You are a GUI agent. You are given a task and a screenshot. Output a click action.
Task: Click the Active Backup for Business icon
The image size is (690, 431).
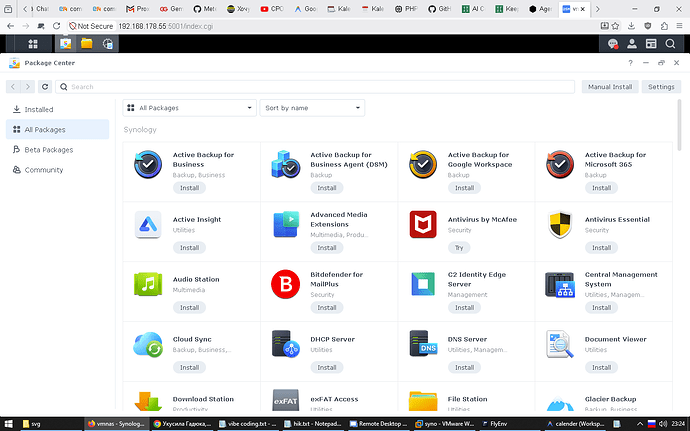148,164
